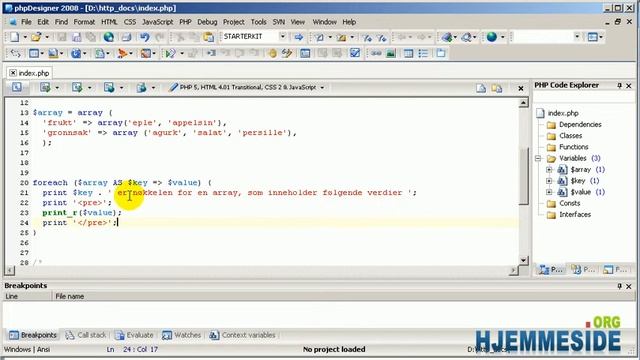Click the first editor toolbar icon

(x=16, y=87)
